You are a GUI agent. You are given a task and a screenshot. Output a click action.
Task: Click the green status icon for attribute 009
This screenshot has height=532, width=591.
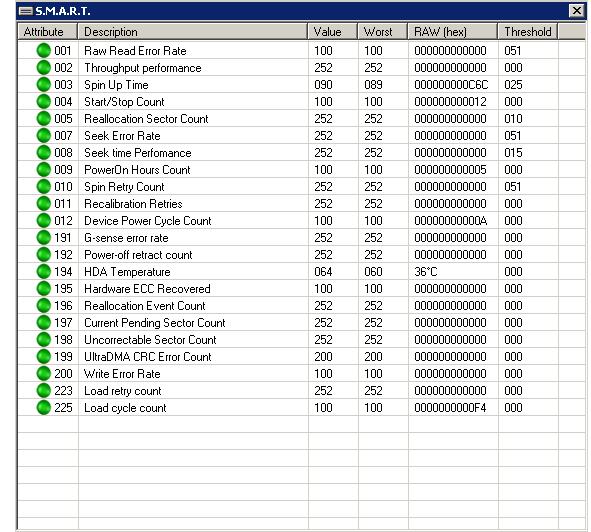pyautogui.click(x=44, y=169)
